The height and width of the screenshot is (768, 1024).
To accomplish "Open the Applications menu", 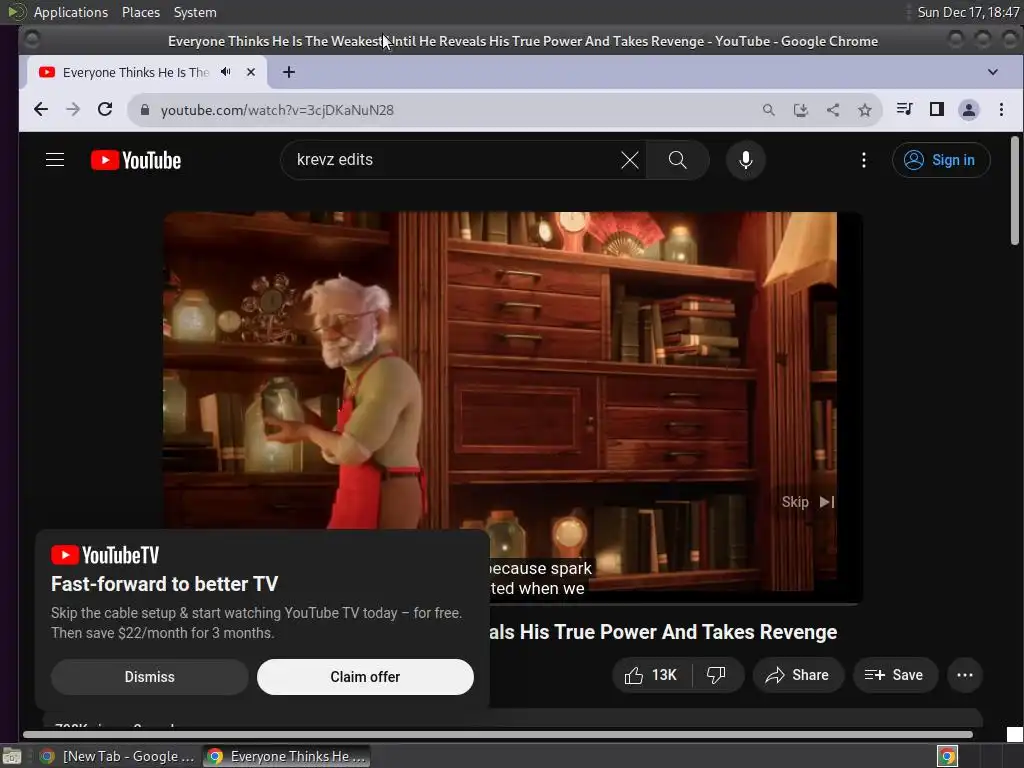I will (x=71, y=12).
